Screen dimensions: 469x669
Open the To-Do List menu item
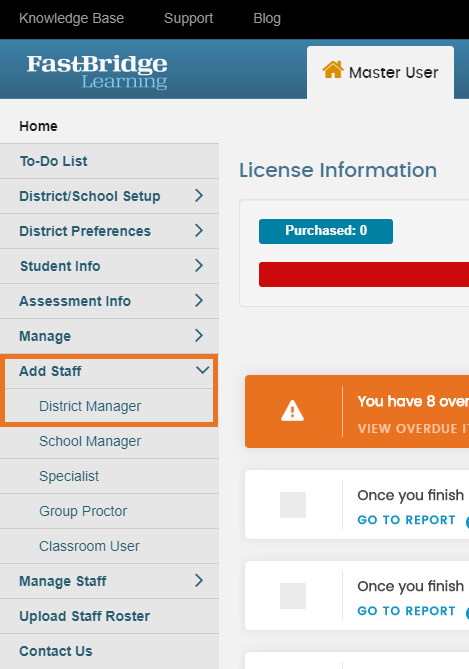(x=109, y=161)
